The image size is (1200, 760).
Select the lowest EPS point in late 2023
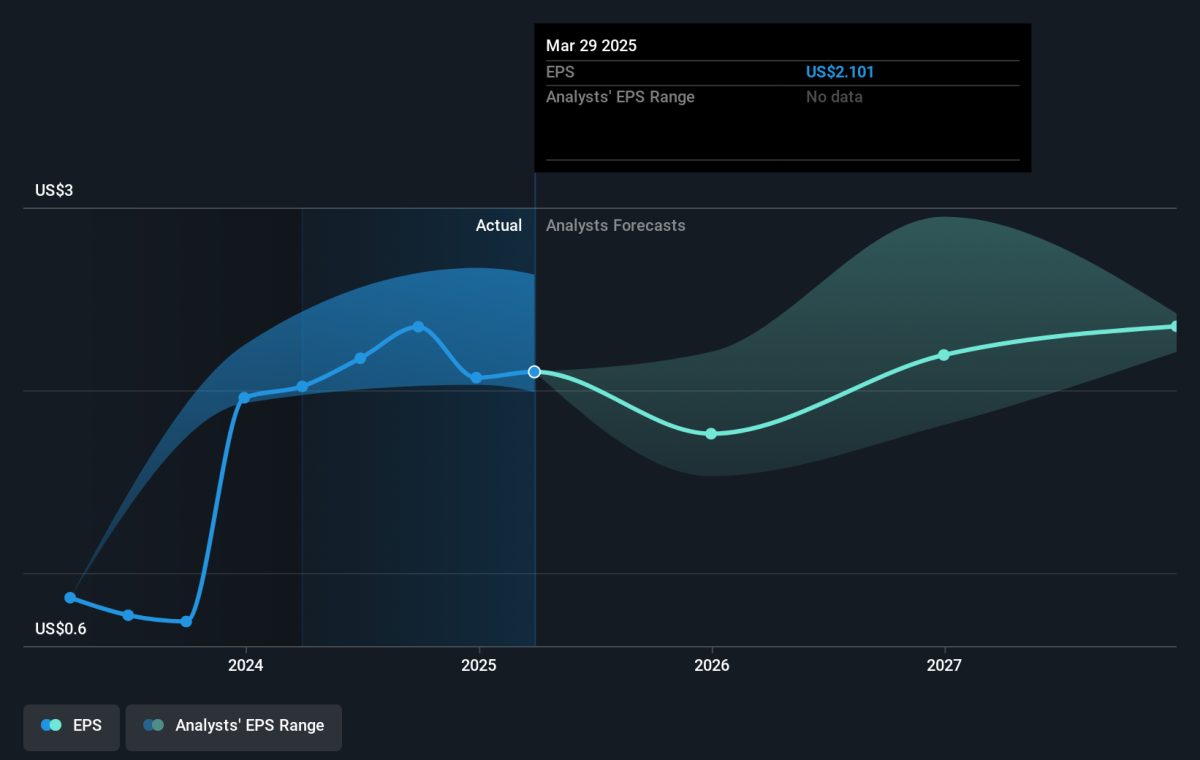pyautogui.click(x=186, y=622)
